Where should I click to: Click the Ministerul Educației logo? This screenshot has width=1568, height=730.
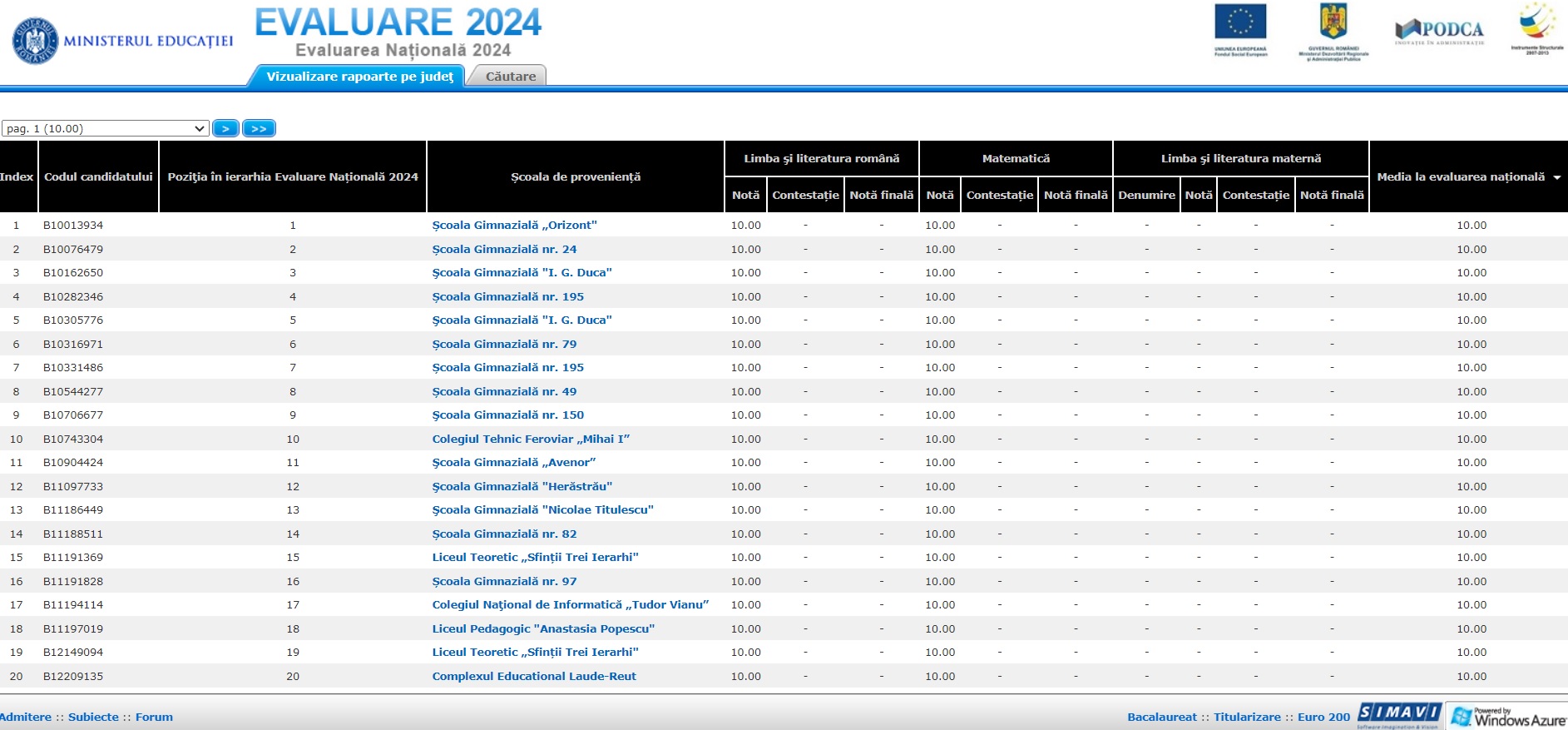pyautogui.click(x=122, y=41)
